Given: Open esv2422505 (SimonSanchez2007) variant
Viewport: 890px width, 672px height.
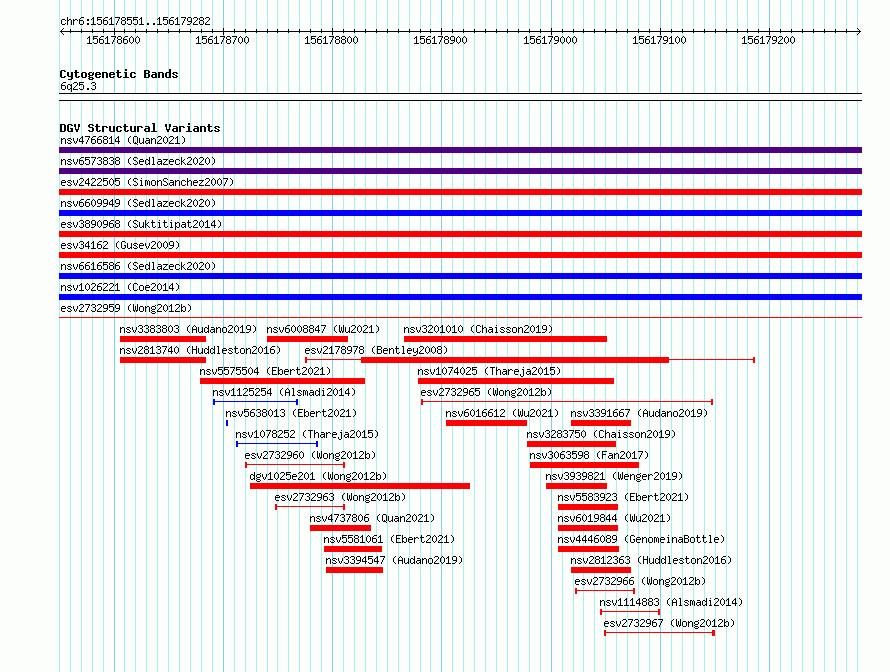Looking at the screenshot, I should pos(147,182).
